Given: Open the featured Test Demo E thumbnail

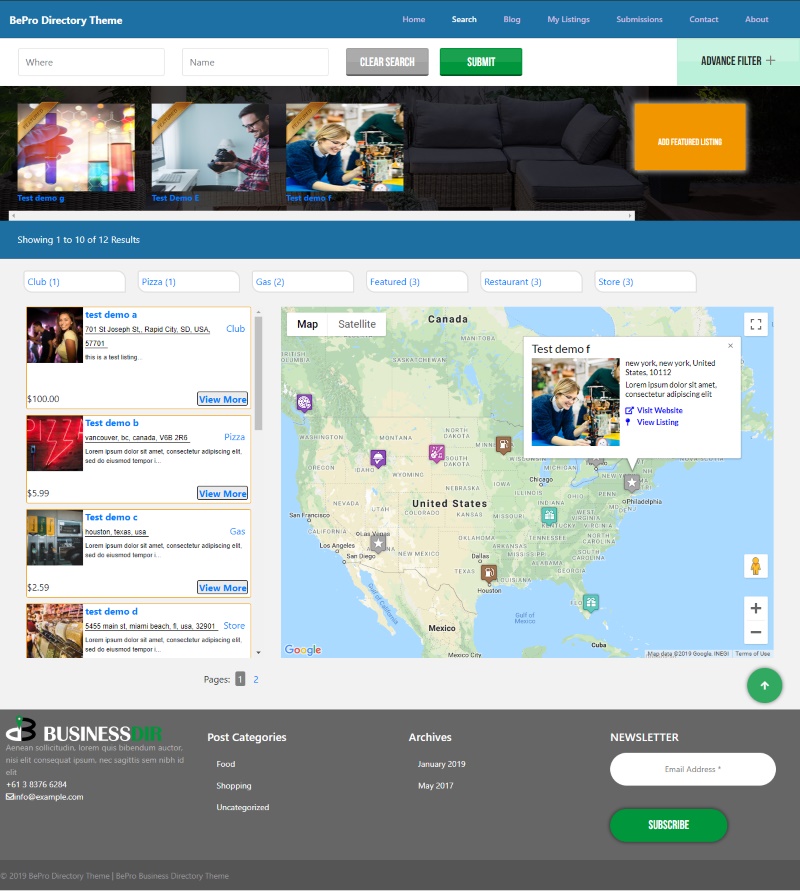Looking at the screenshot, I should coord(210,147).
